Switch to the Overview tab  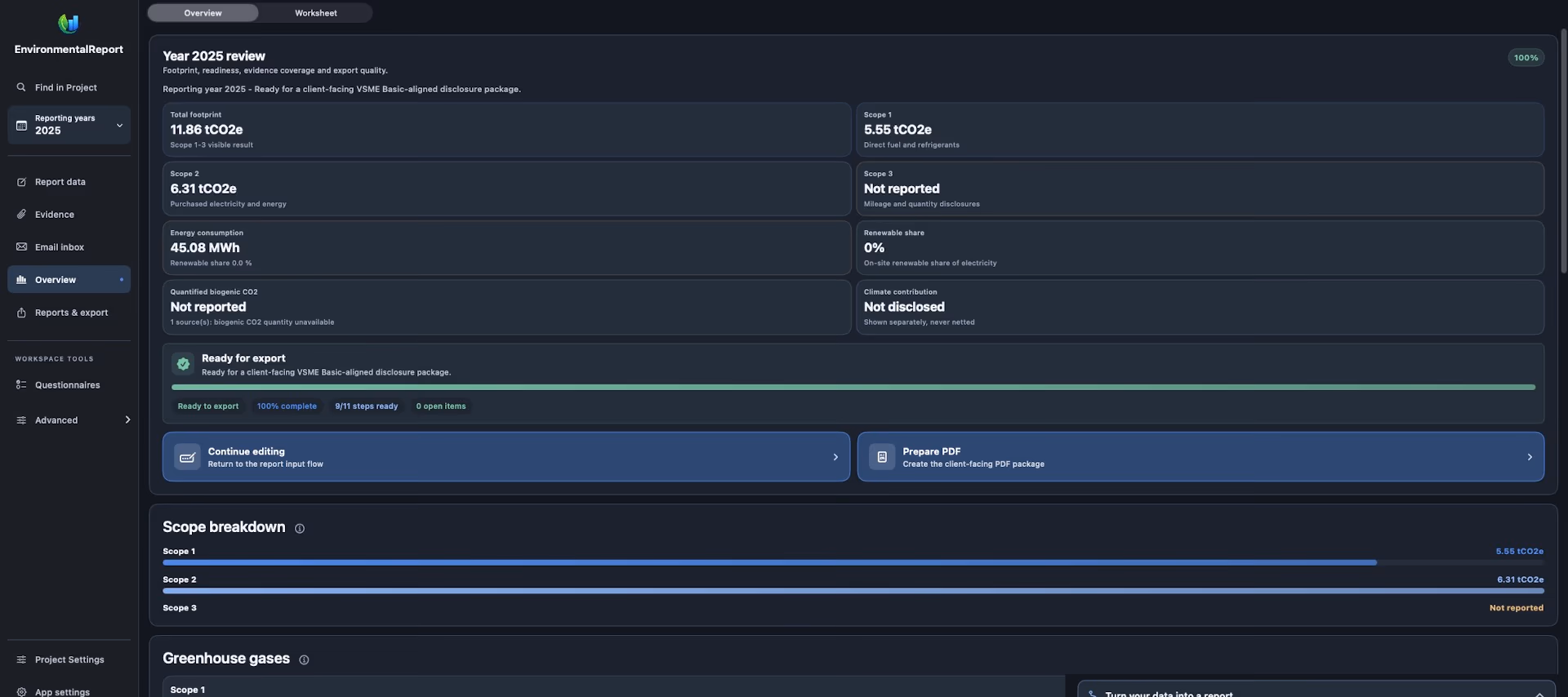[x=203, y=13]
